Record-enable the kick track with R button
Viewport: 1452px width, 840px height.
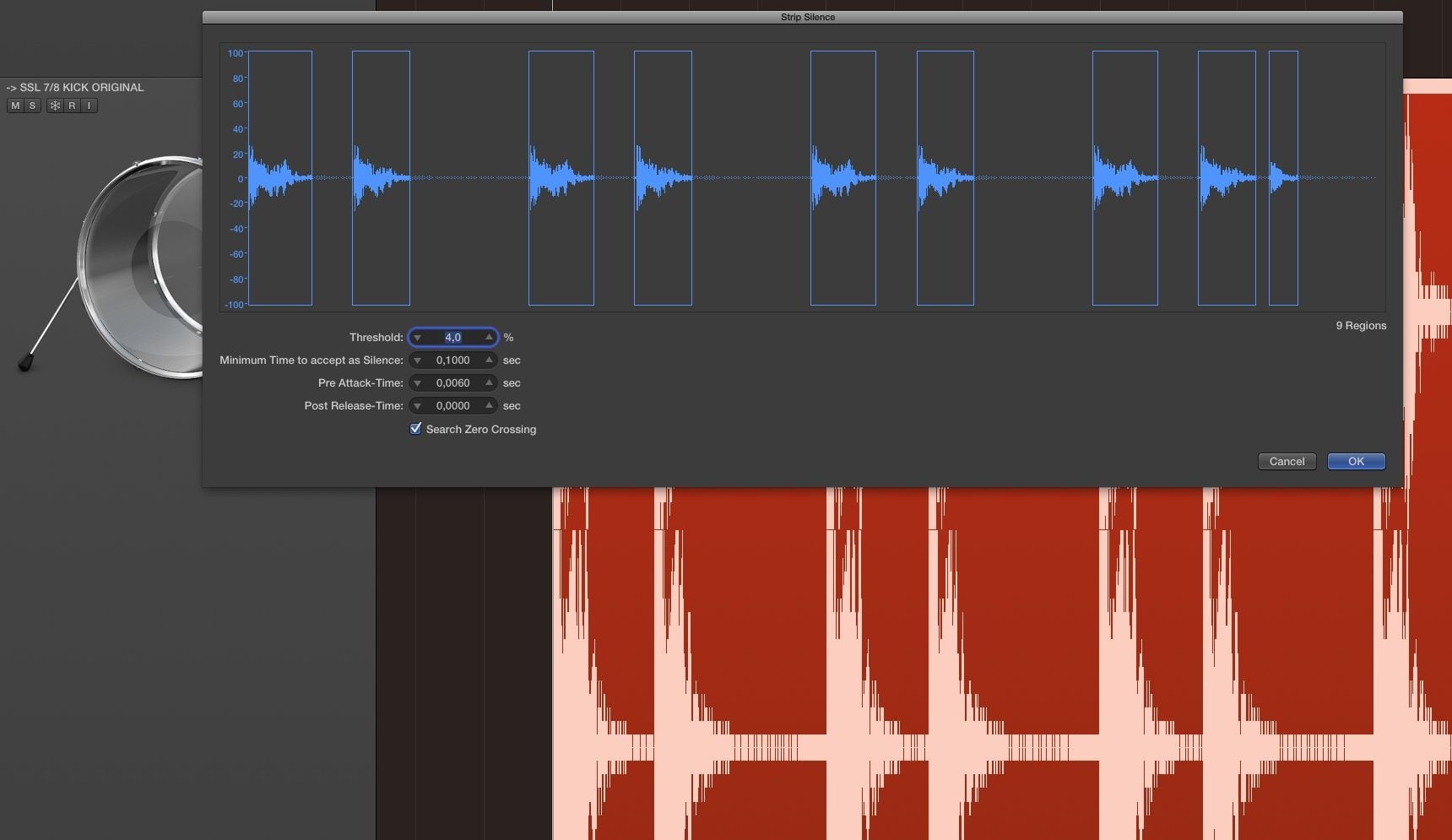(72, 106)
